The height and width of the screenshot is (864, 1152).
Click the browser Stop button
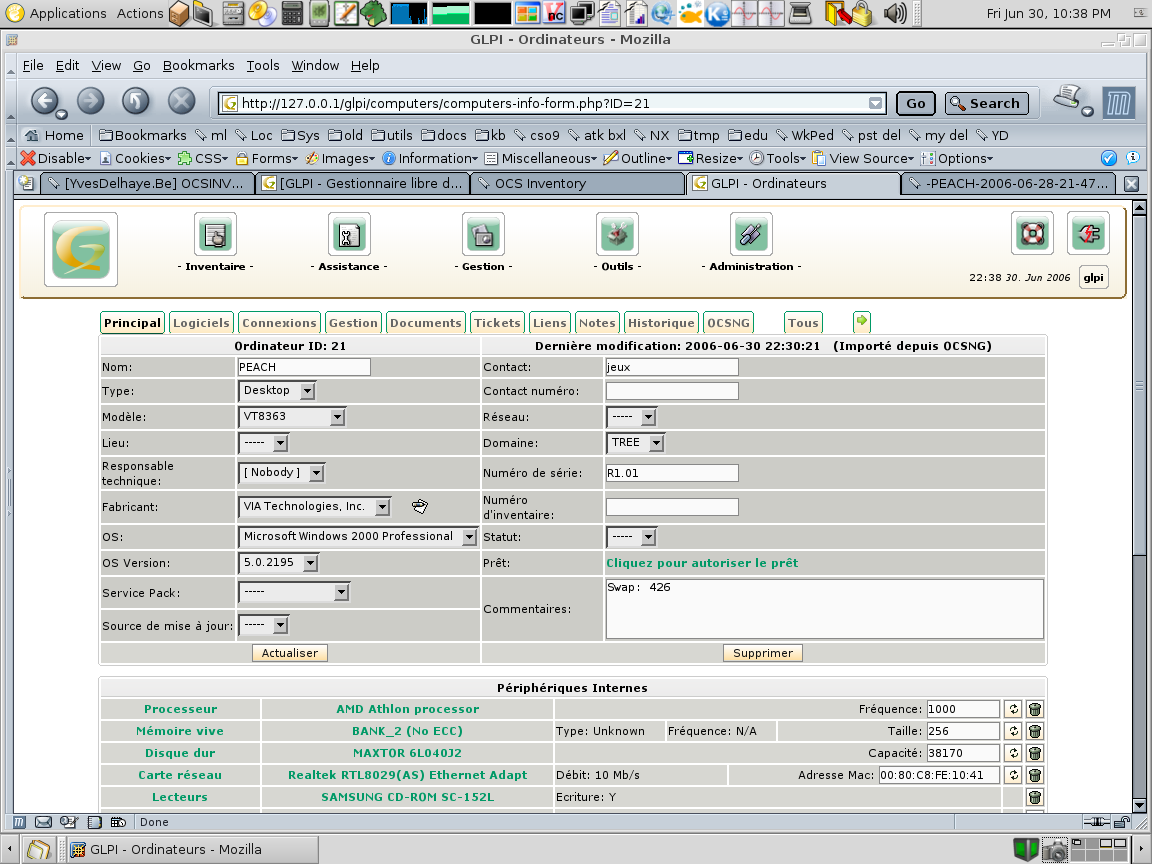181,101
